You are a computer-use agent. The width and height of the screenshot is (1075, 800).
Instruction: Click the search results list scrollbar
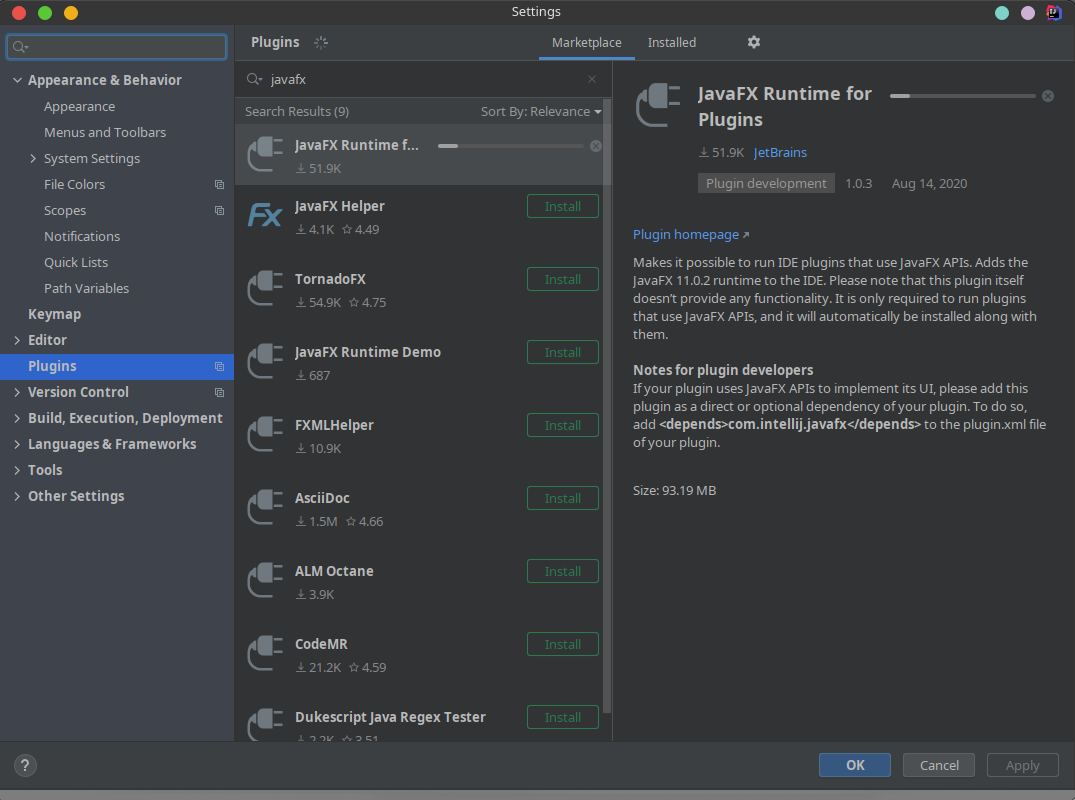pos(607,404)
